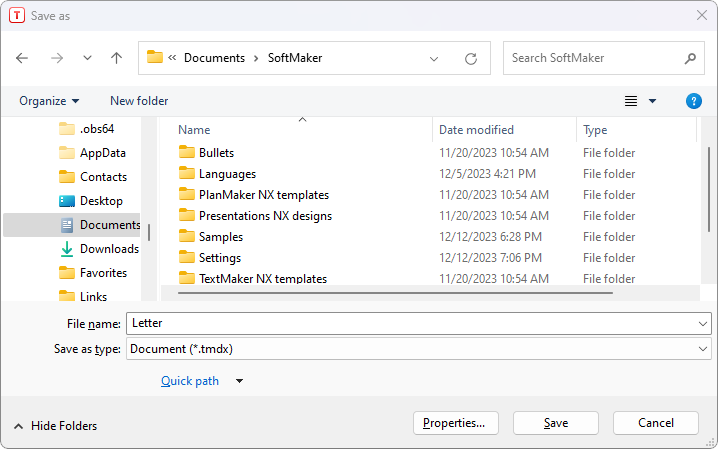The height and width of the screenshot is (449, 718).
Task: Create a New folder
Action: pos(139,101)
